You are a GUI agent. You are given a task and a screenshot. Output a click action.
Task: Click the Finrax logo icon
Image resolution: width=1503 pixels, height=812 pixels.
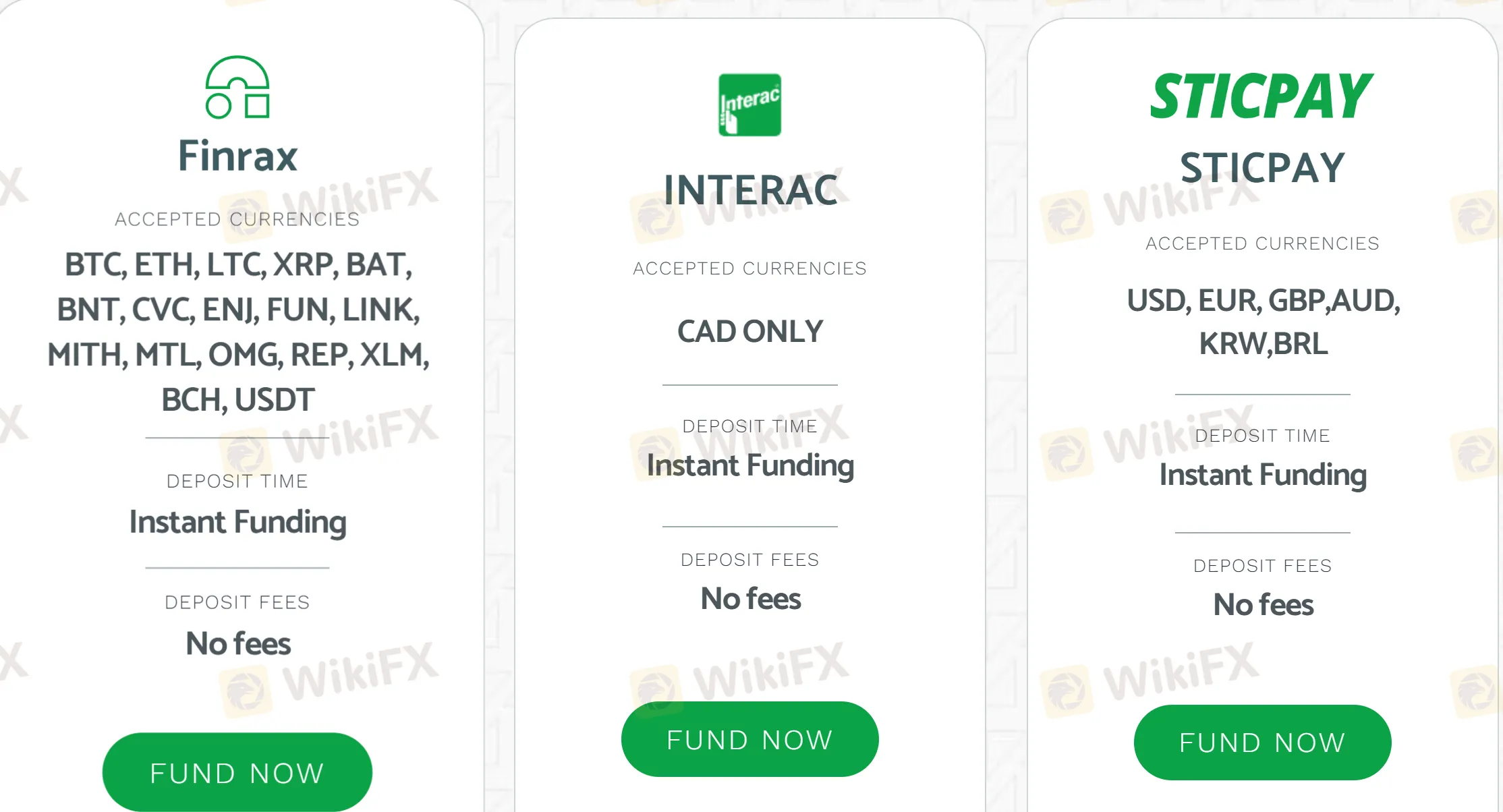237,88
